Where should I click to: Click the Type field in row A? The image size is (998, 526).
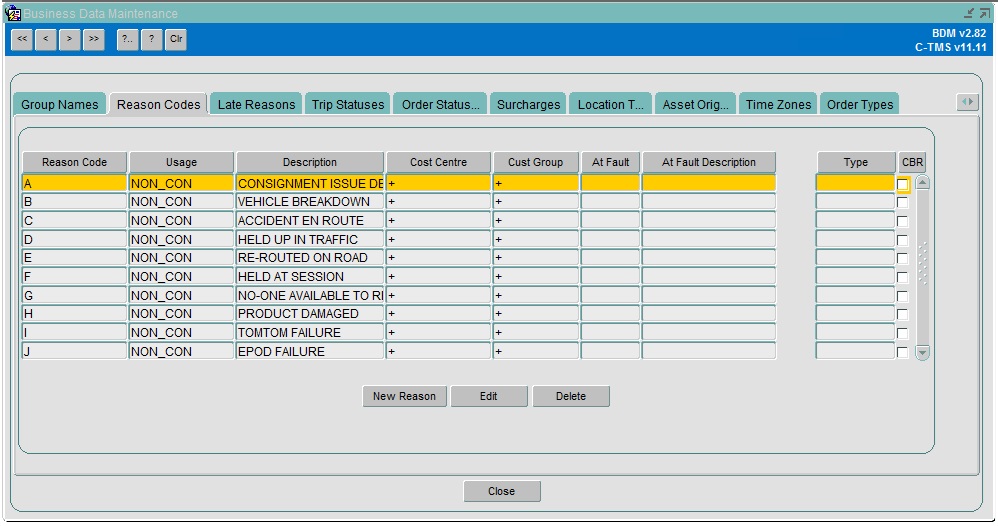[x=855, y=183]
